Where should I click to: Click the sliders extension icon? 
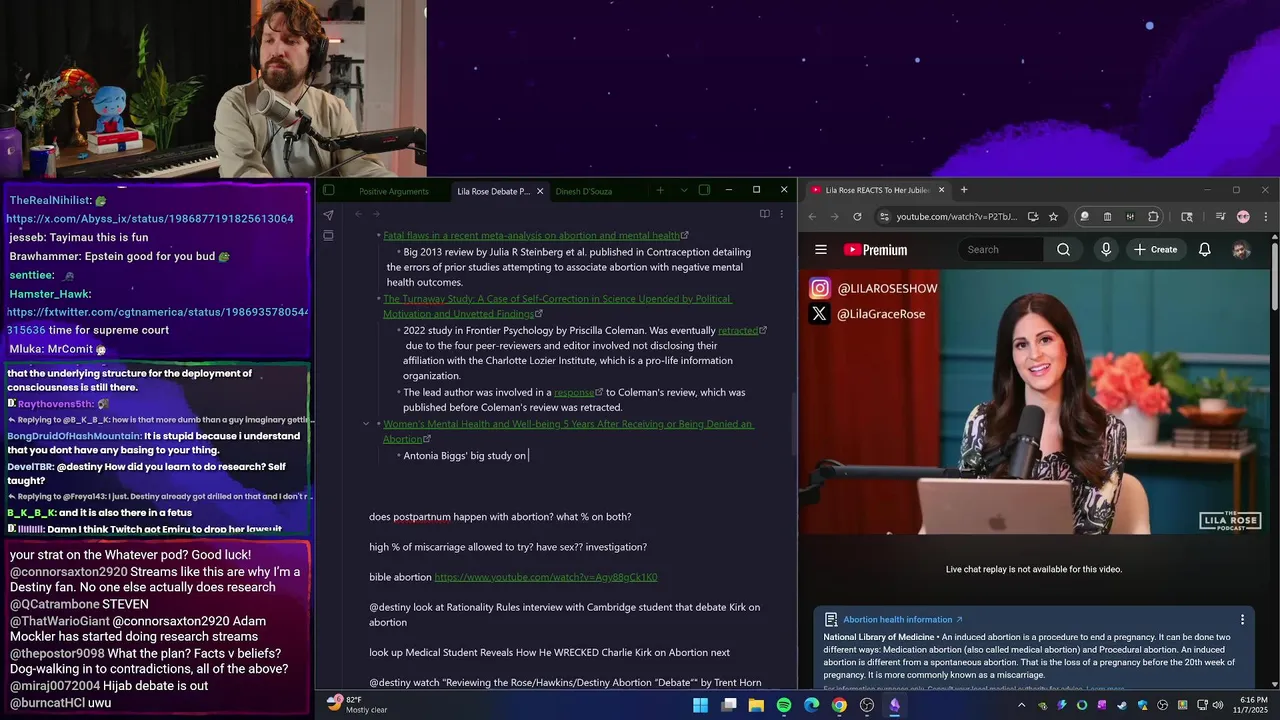[1130, 216]
